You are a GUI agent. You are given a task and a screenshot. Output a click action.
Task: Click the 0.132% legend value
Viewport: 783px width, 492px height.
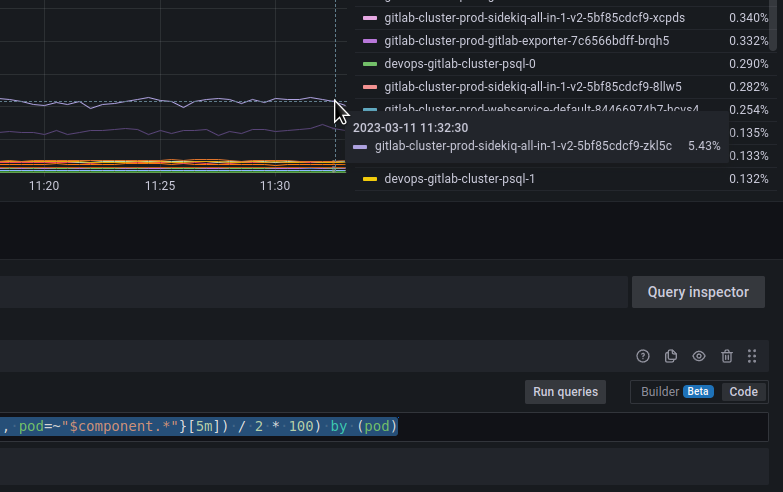point(748,179)
